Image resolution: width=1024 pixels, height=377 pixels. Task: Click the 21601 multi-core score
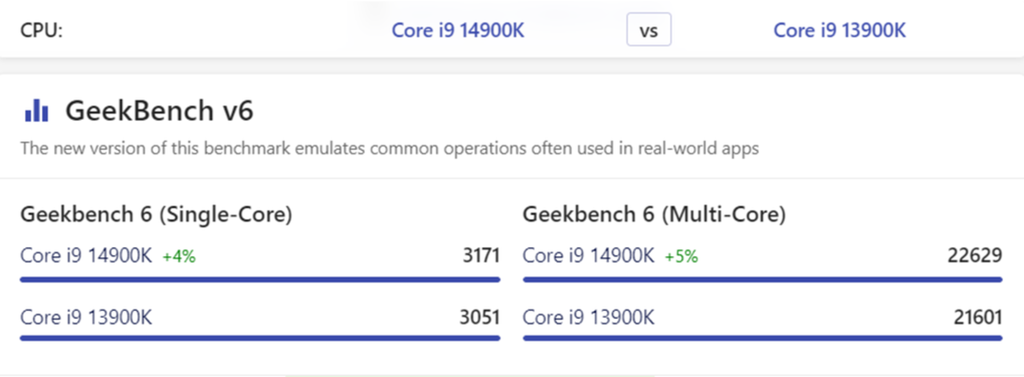click(x=975, y=318)
